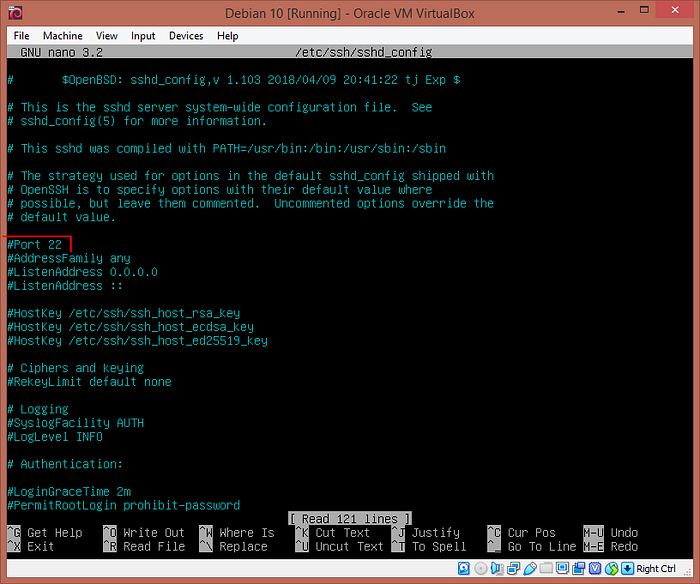Click the PATH compiled comment line

click(227, 149)
